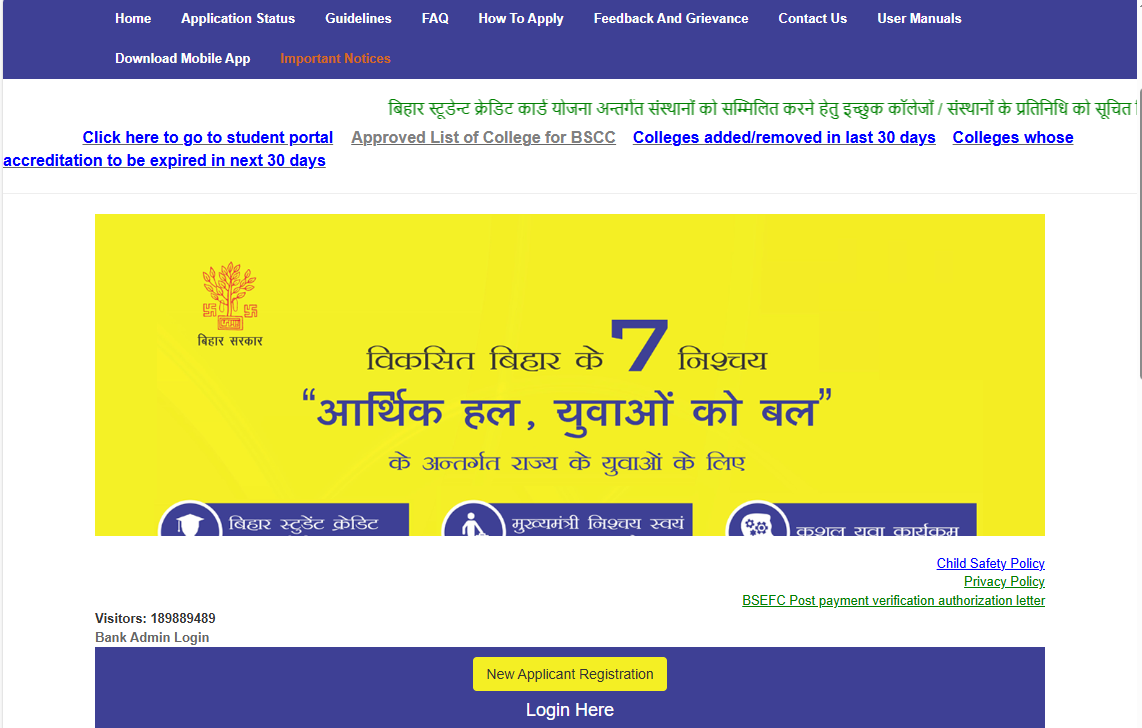Click Download Mobile App menu entry

click(182, 58)
